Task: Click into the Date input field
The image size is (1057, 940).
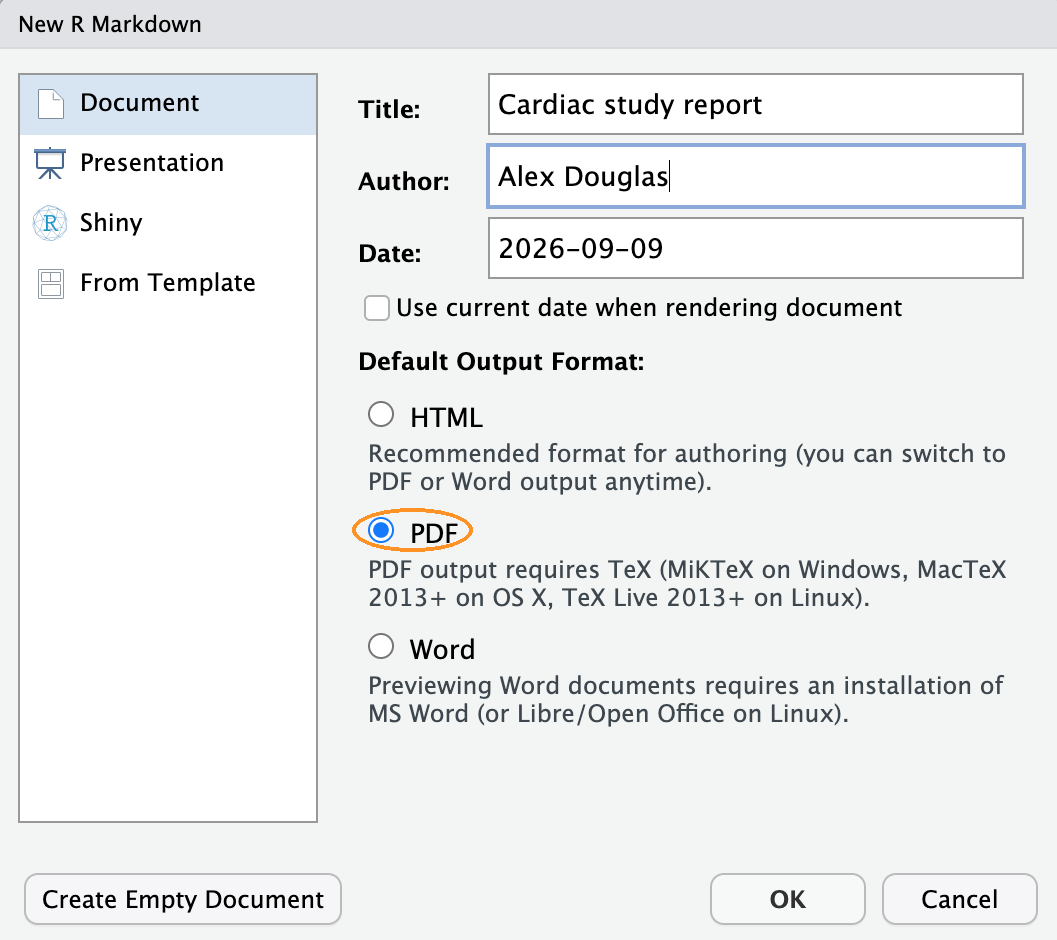Action: click(756, 248)
